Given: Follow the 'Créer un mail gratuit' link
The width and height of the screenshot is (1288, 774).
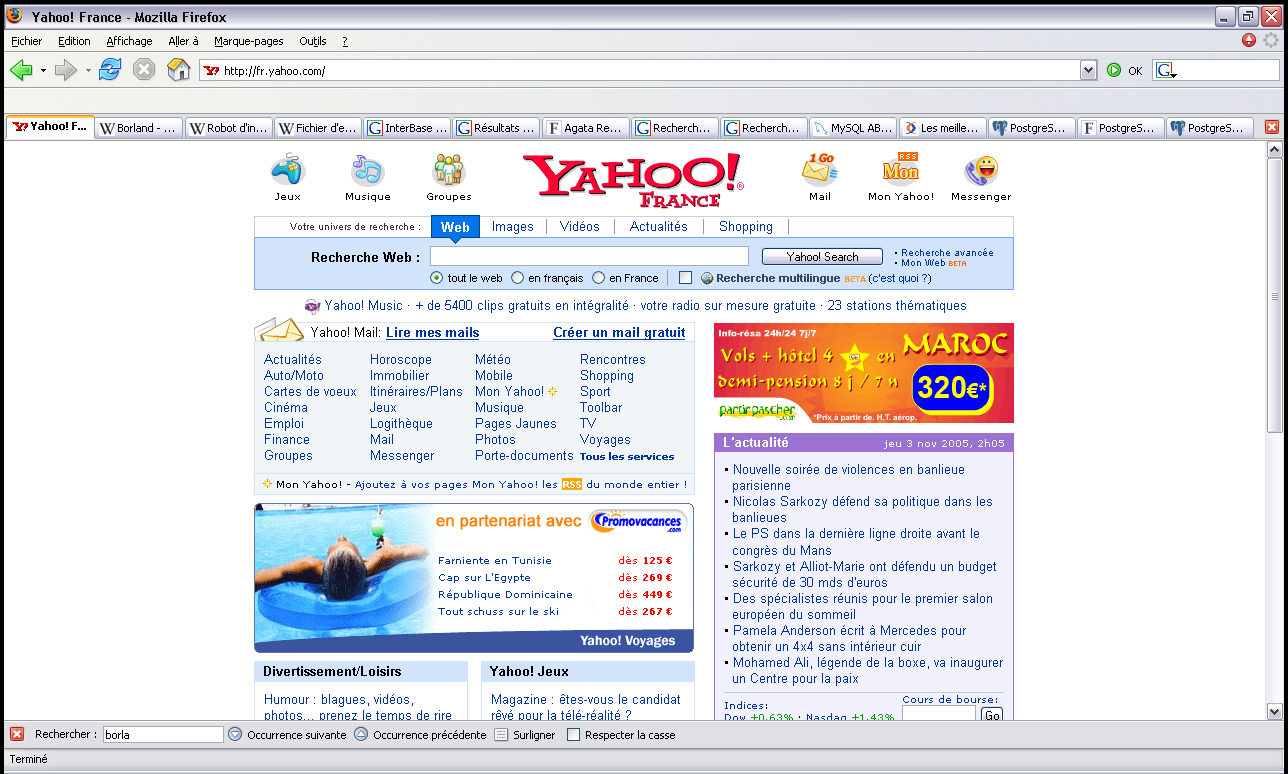Looking at the screenshot, I should 619,333.
